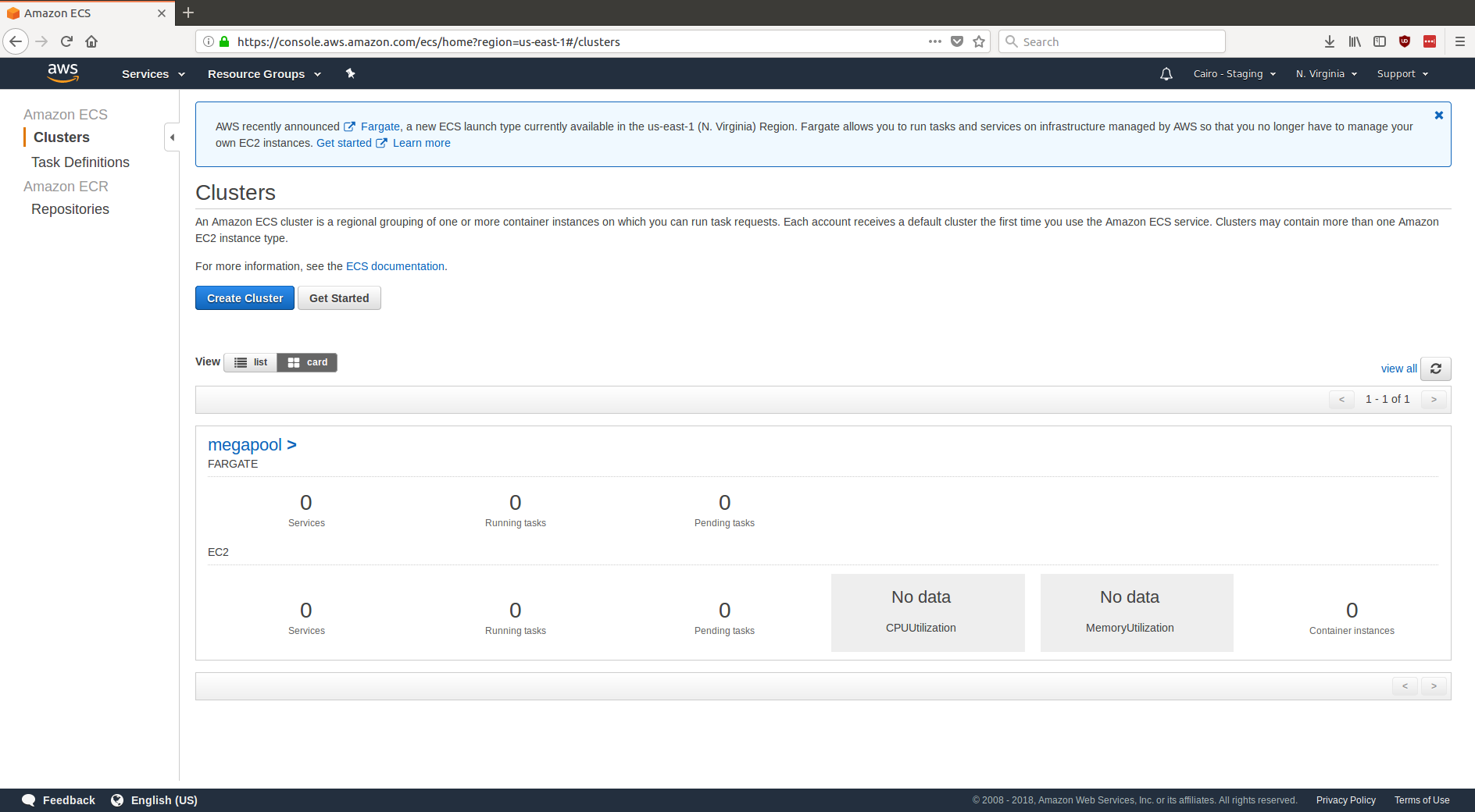Open the Cairo - Staging account dropdown
The image size is (1475, 812).
pos(1234,74)
